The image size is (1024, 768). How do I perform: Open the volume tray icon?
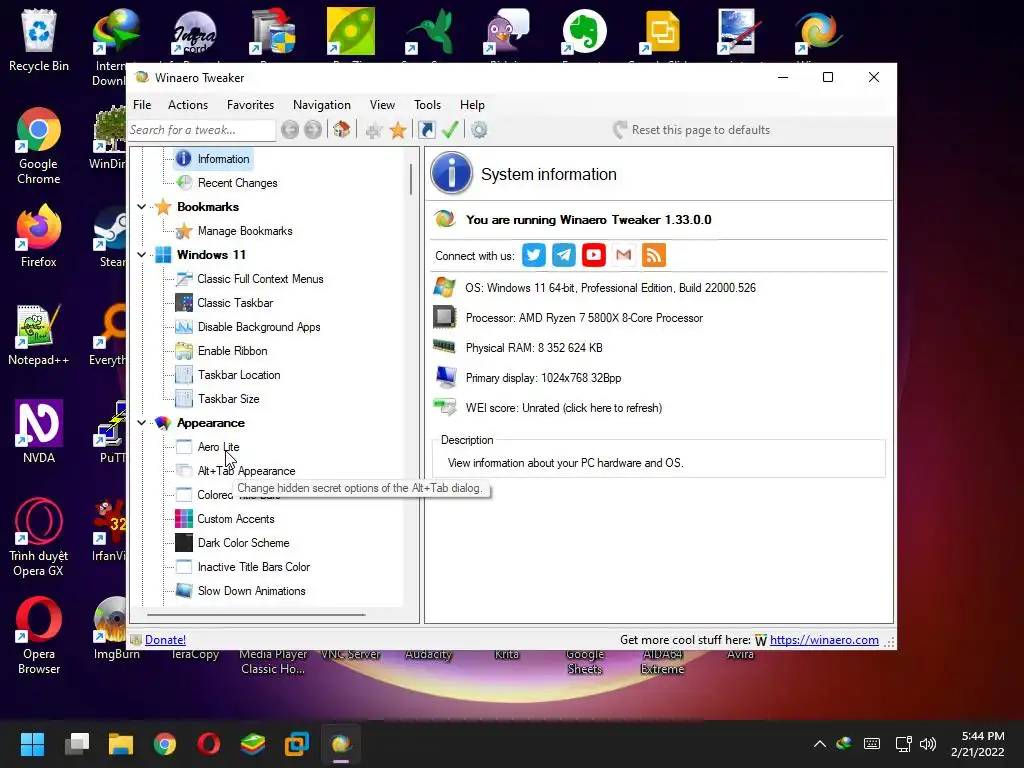(x=927, y=744)
